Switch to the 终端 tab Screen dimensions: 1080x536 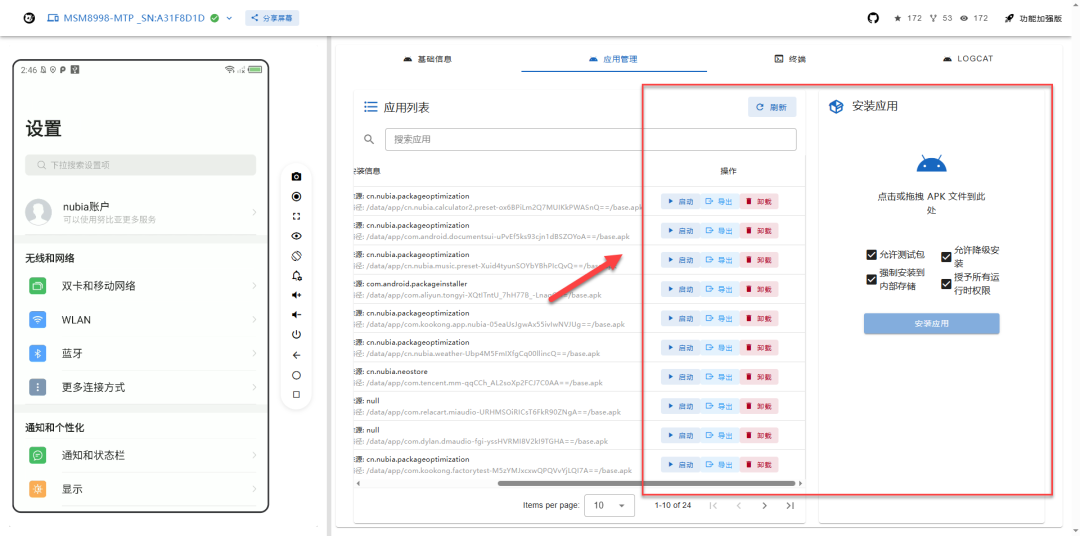[790, 59]
